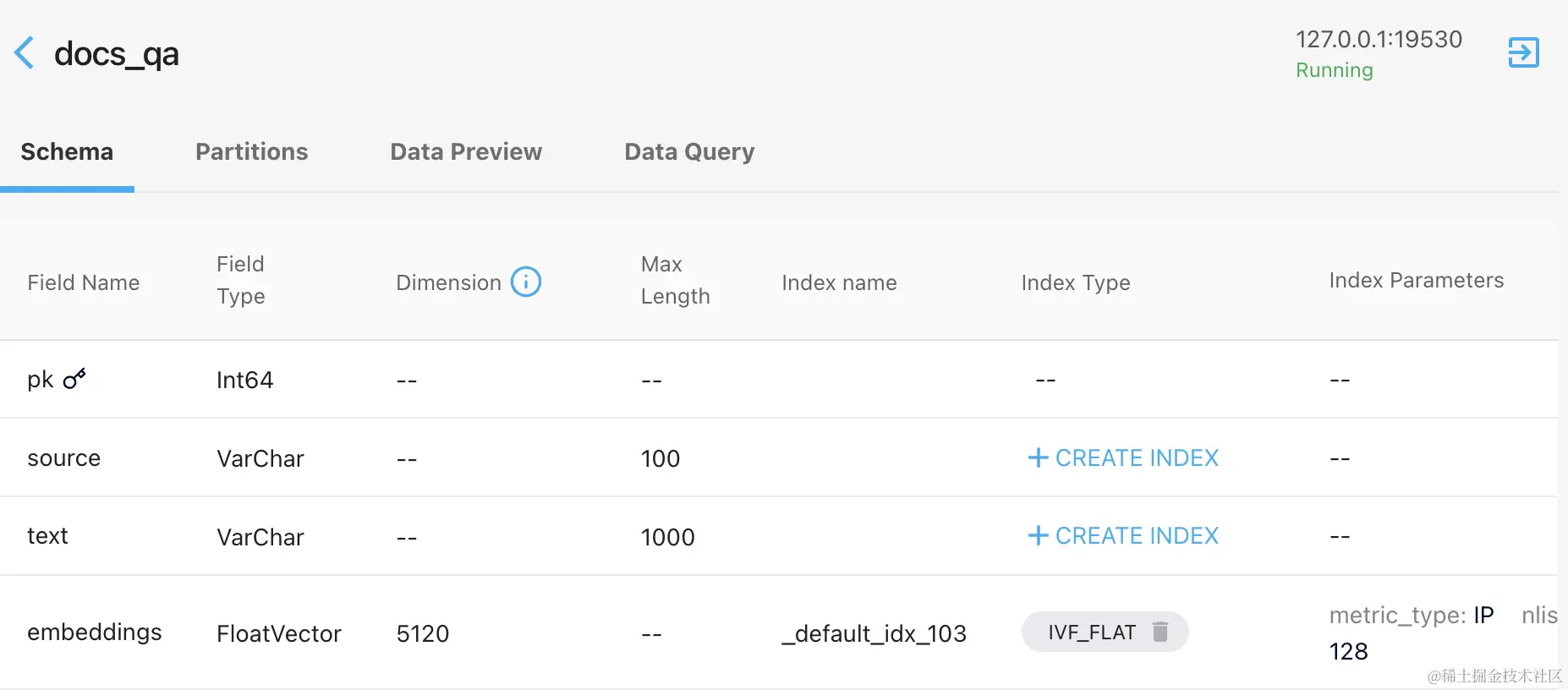The height and width of the screenshot is (690, 1568).
Task: Go back using the left chevron arrow
Action: (25, 53)
